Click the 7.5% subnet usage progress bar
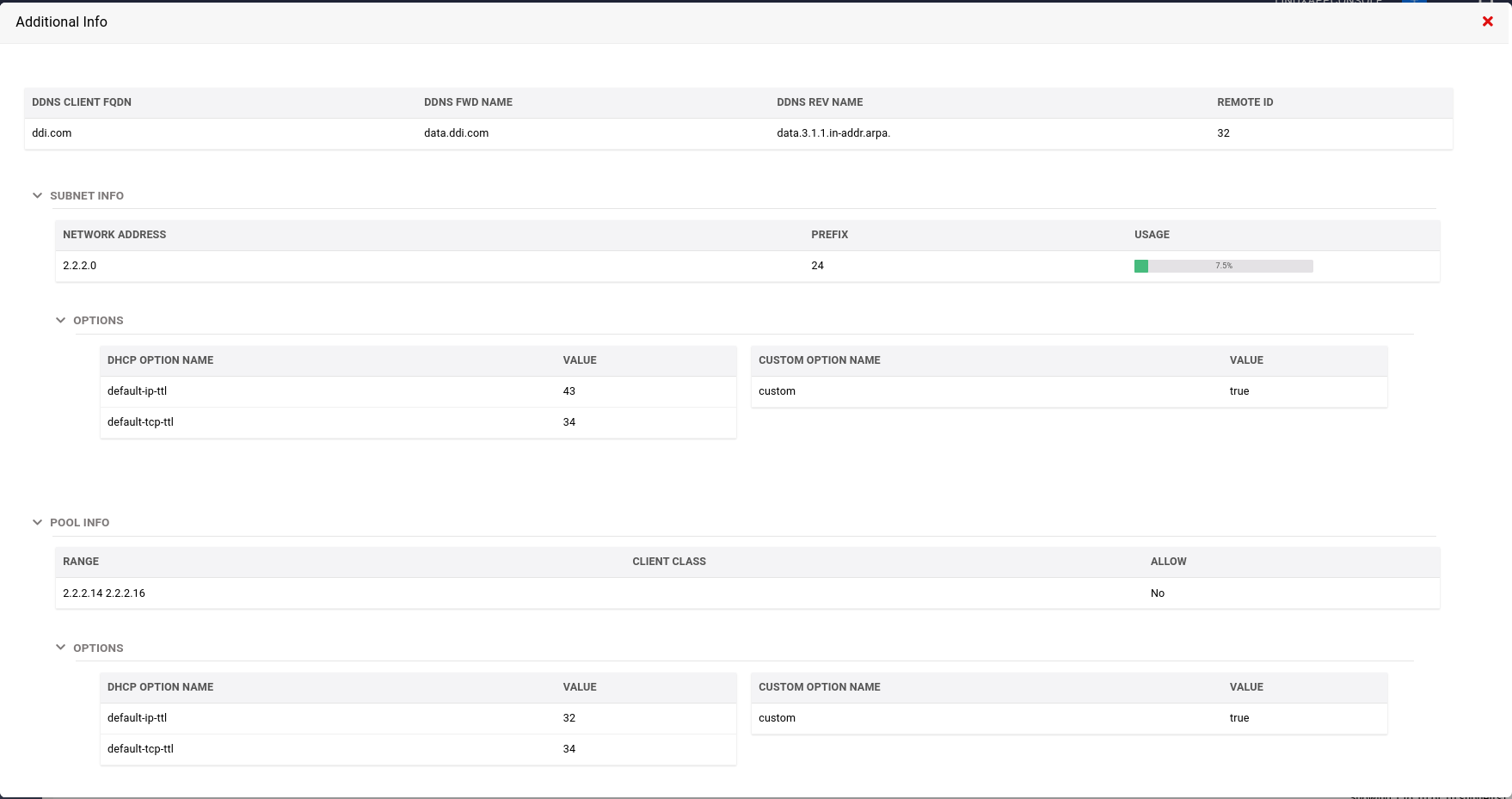Image resolution: width=1512 pixels, height=799 pixels. point(1223,266)
